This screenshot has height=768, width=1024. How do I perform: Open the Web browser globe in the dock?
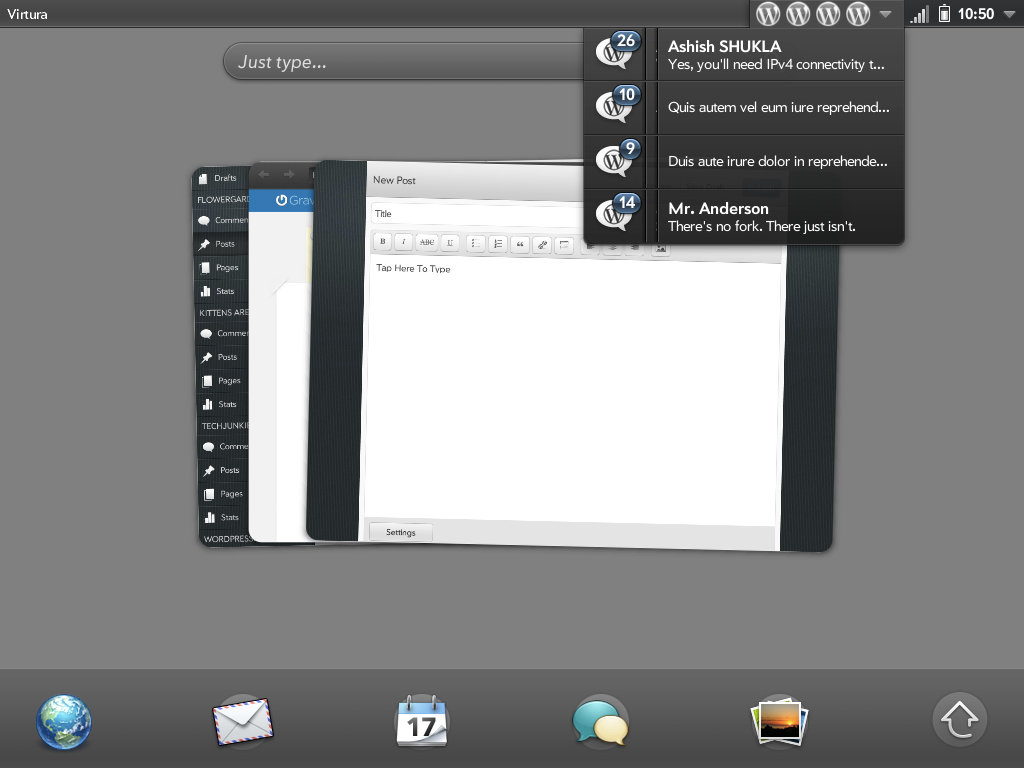(63, 722)
